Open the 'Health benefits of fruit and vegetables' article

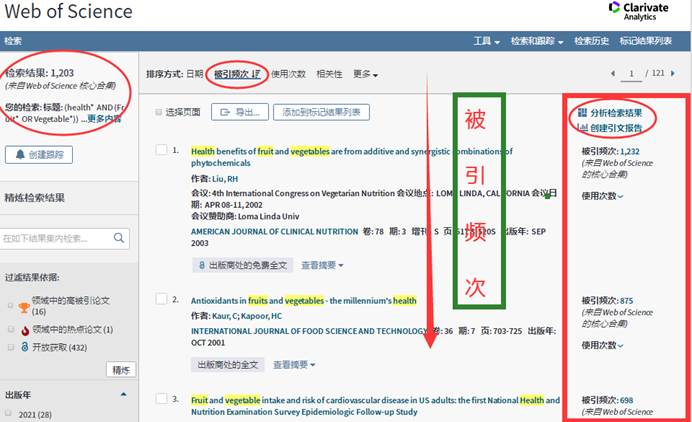tap(352, 157)
